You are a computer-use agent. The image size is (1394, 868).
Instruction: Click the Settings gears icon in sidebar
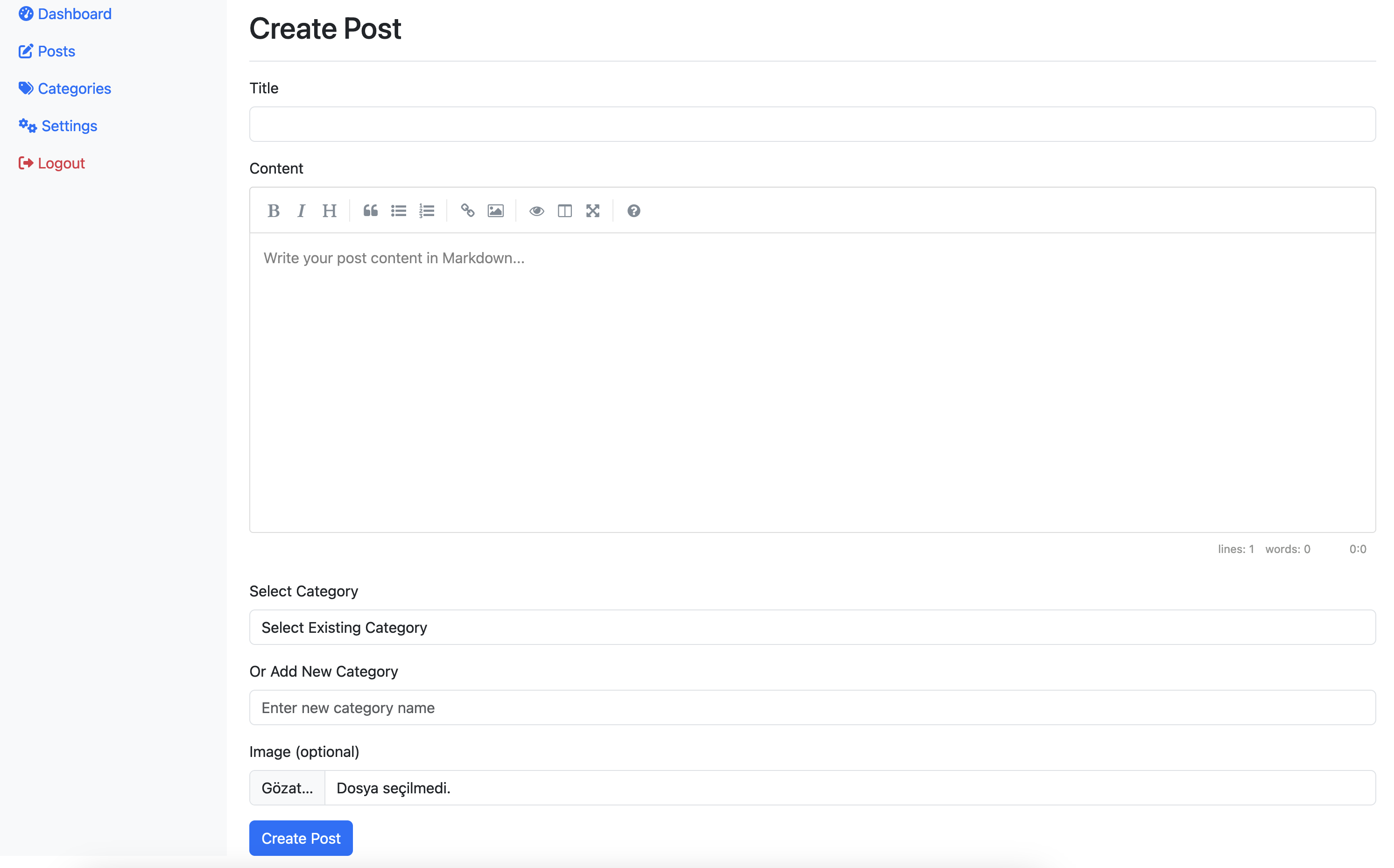point(28,125)
